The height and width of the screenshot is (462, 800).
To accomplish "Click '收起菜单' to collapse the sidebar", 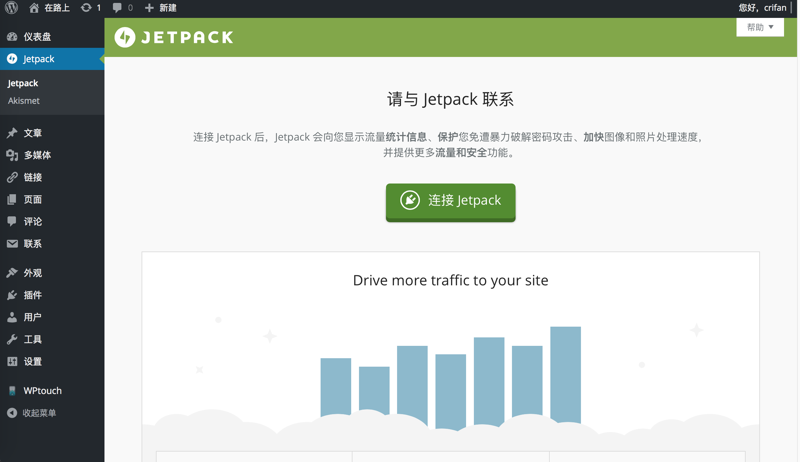I will coord(39,413).
